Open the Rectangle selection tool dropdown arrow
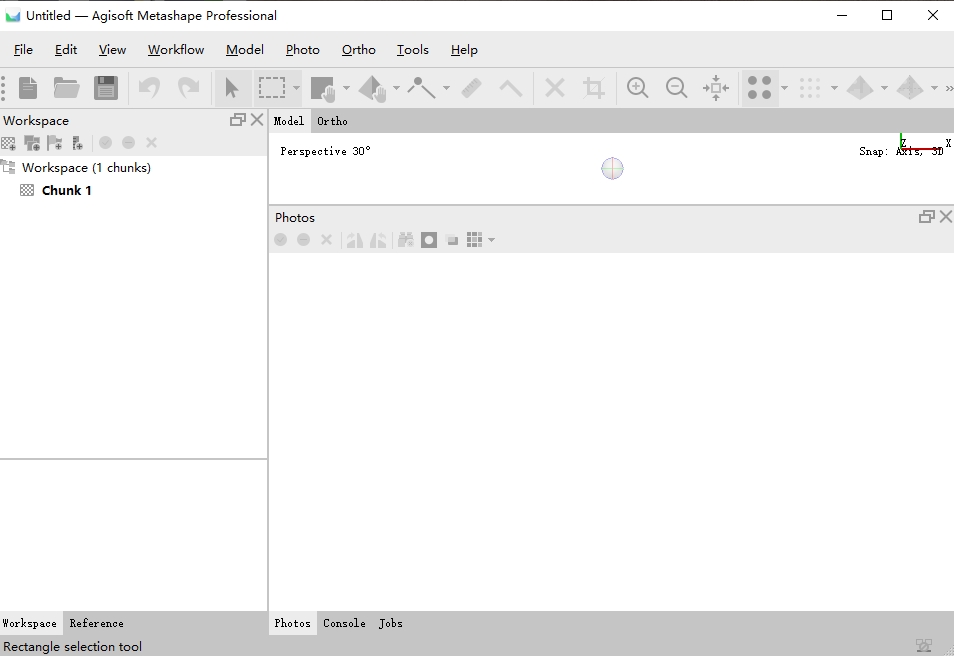954x656 pixels. (x=296, y=88)
